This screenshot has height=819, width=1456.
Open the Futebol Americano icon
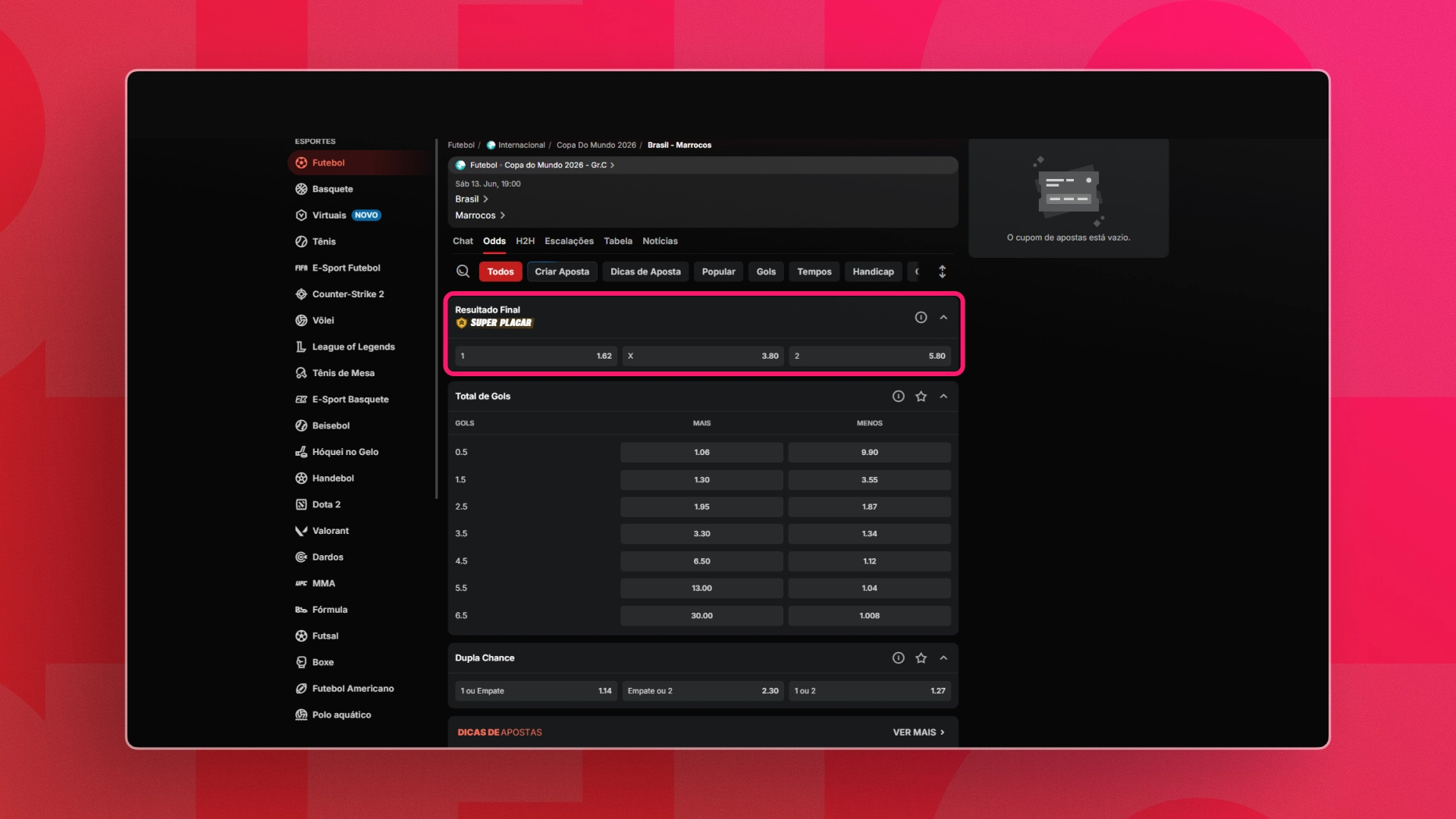[x=301, y=689]
